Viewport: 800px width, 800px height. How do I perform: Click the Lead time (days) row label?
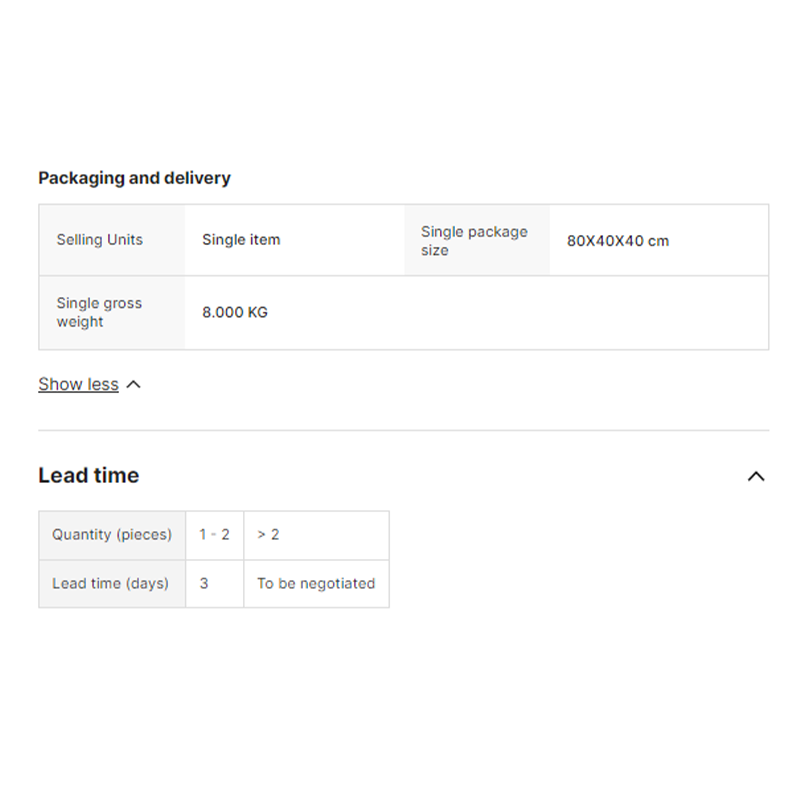(111, 583)
